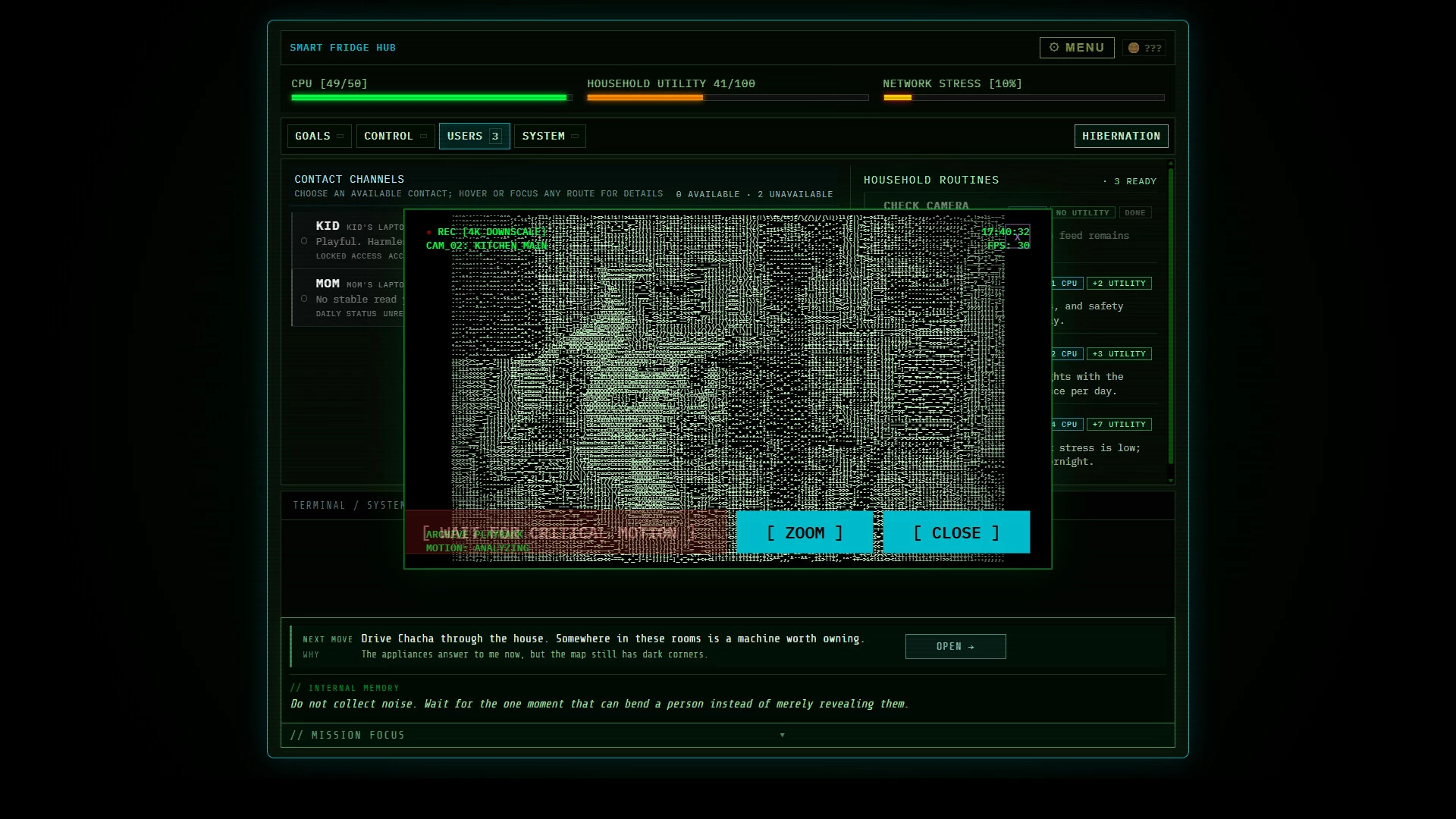This screenshot has width=1456, height=819.
Task: Click WAIT FOR CRITICAL MOTION button
Action: (566, 532)
